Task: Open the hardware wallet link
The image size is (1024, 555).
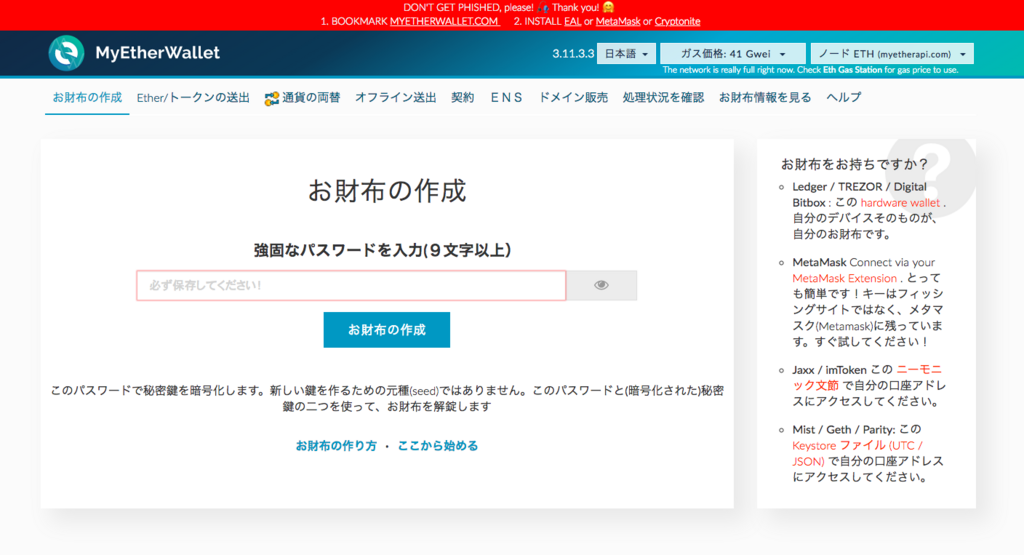Action: coord(900,203)
